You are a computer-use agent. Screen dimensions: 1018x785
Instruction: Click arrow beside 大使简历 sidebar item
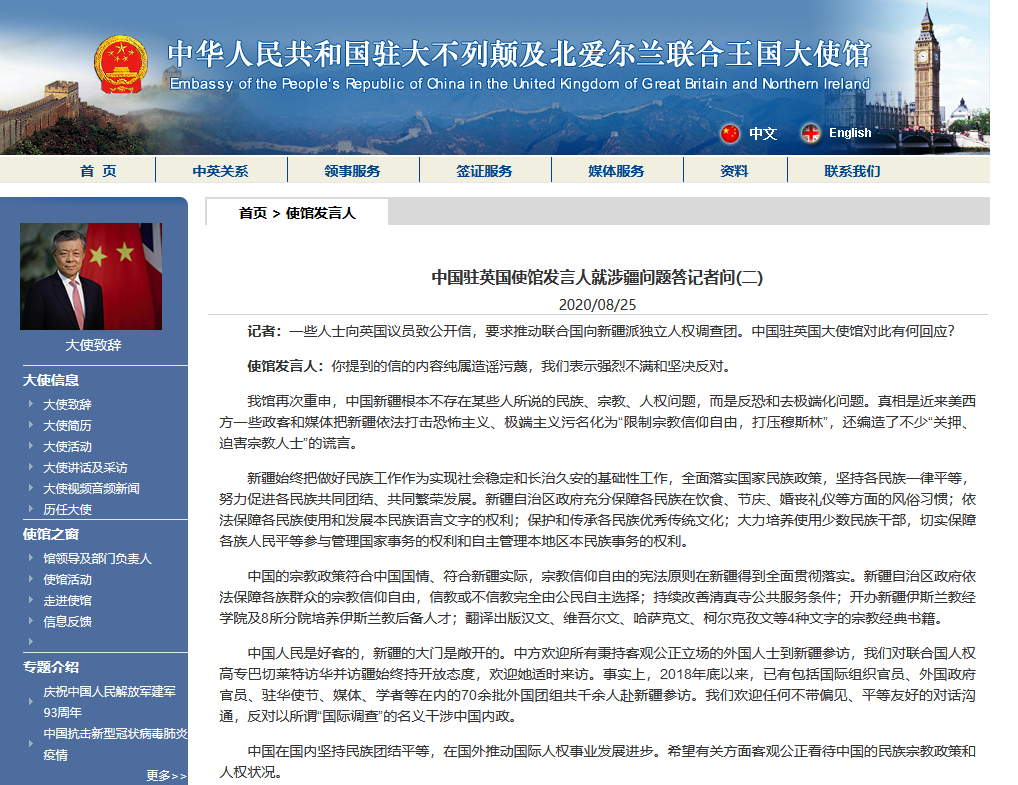pos(31,425)
